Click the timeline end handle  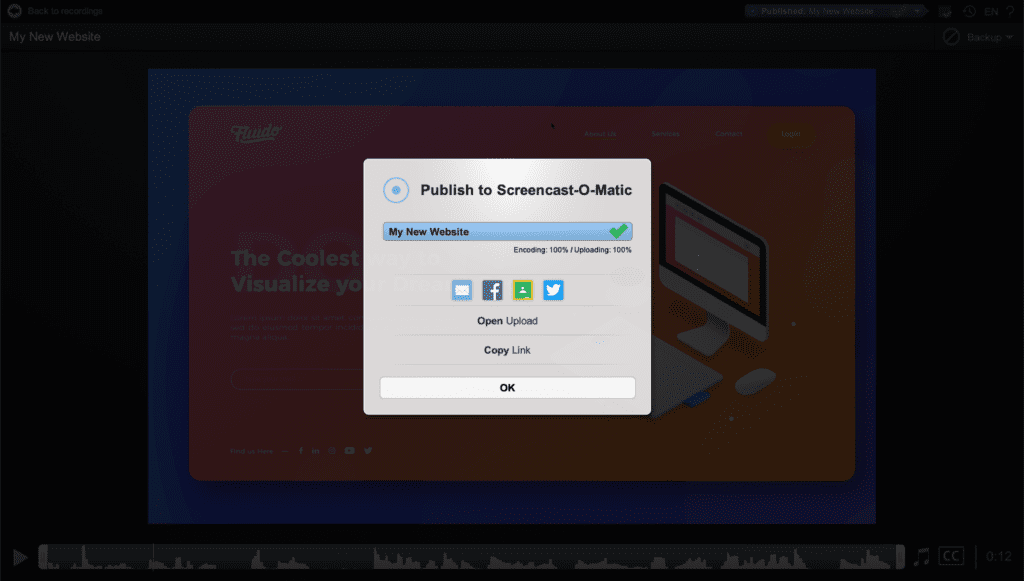click(x=900, y=557)
